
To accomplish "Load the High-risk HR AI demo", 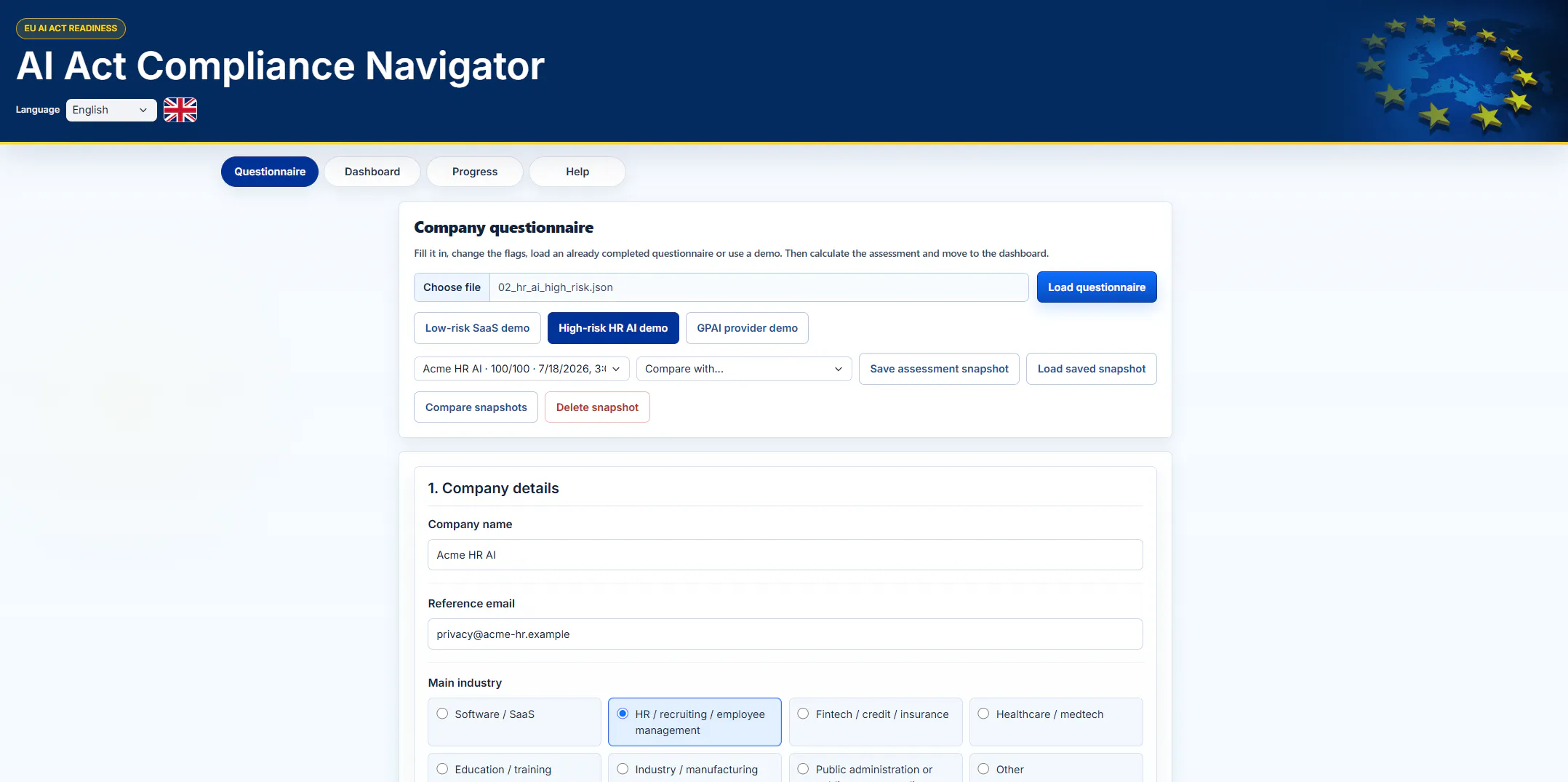I will pyautogui.click(x=613, y=328).
